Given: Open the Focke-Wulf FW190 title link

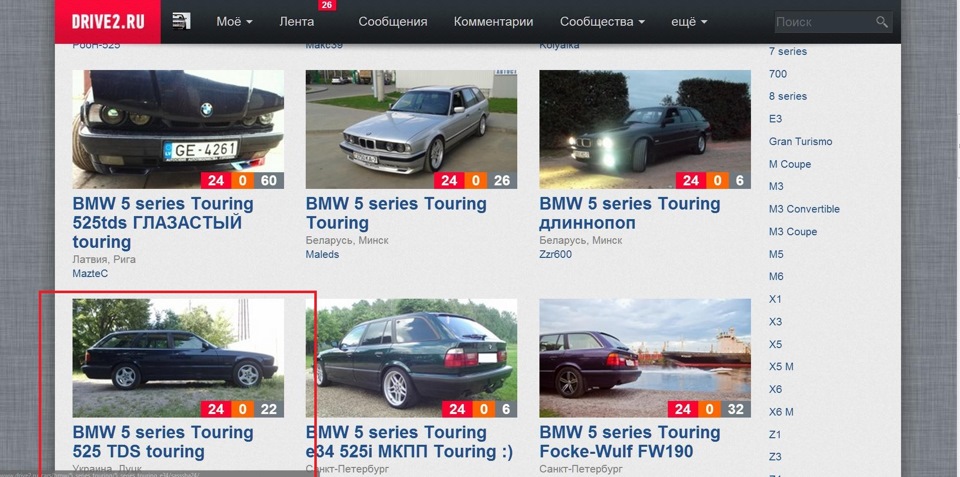Looking at the screenshot, I should [629, 442].
